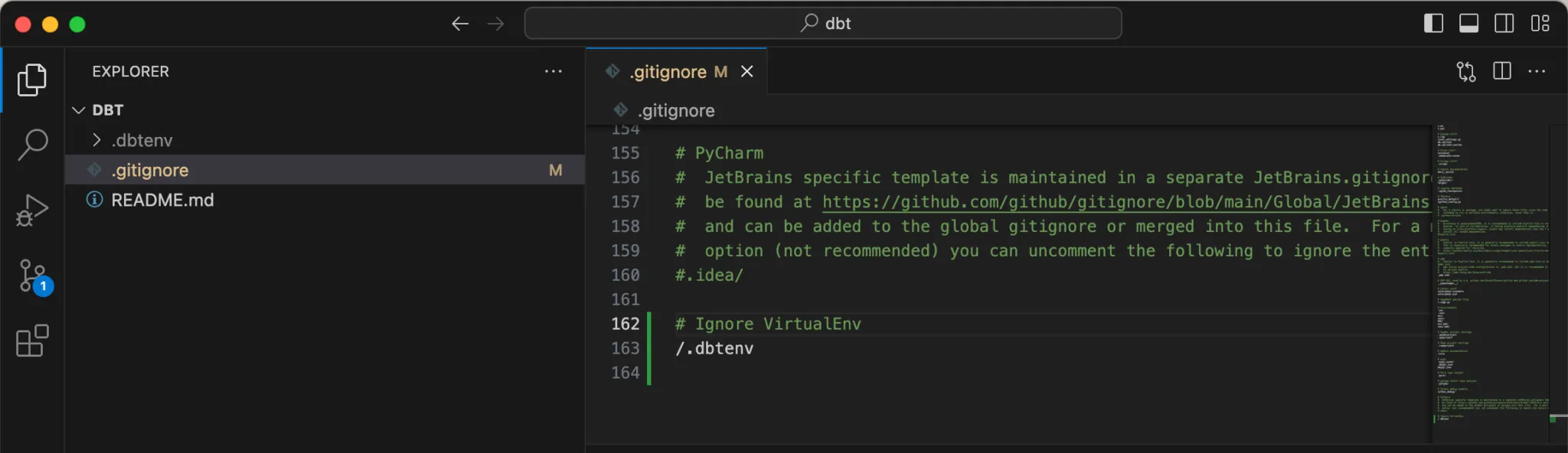Customize layout icon in title bar
1568x453 pixels.
click(1540, 24)
